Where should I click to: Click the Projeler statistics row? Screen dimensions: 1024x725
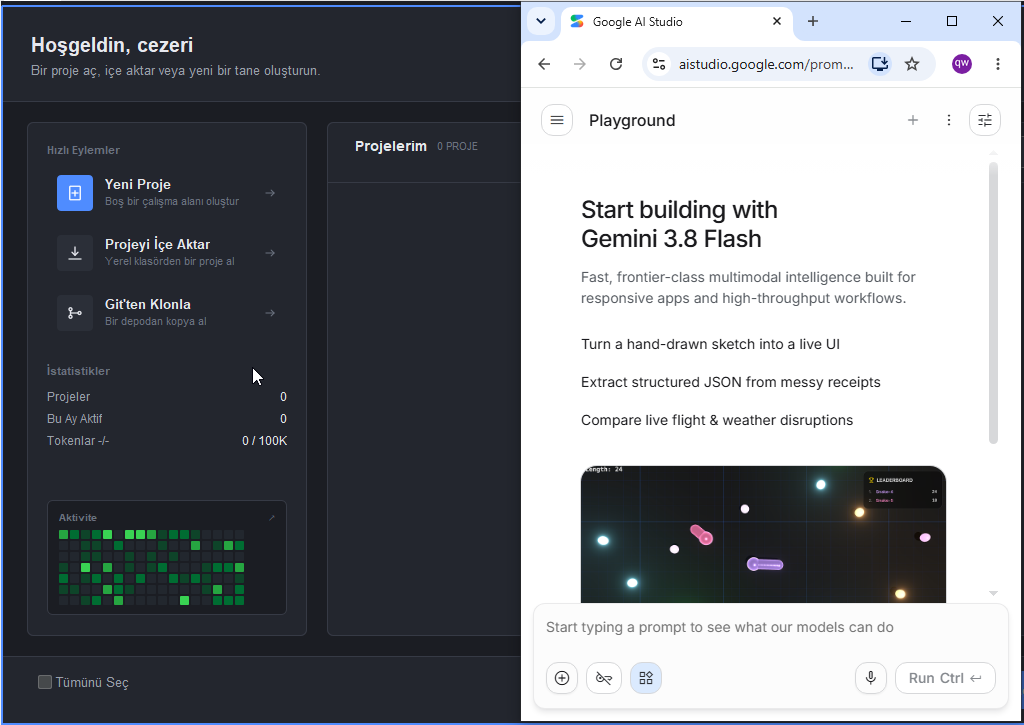click(167, 396)
